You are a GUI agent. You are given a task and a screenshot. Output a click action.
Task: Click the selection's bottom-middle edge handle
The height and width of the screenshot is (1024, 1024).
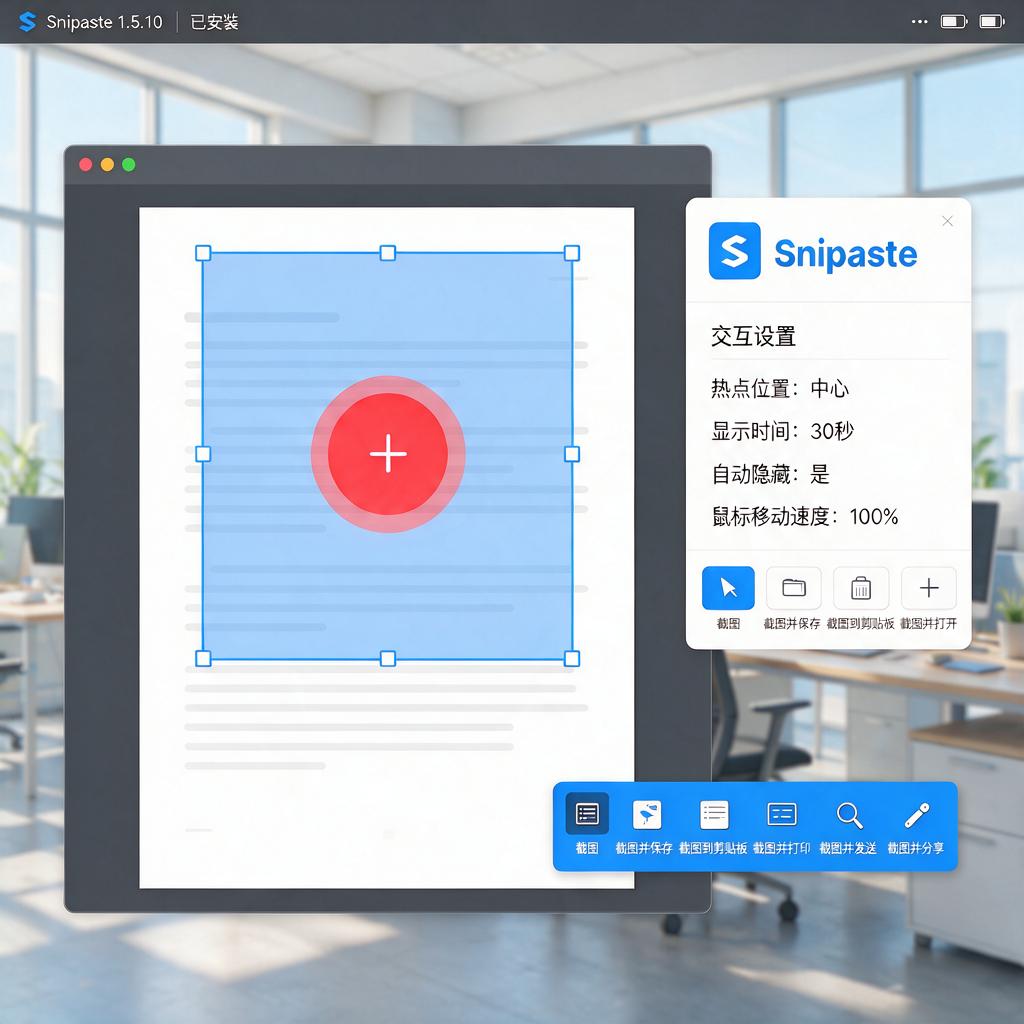pos(388,658)
